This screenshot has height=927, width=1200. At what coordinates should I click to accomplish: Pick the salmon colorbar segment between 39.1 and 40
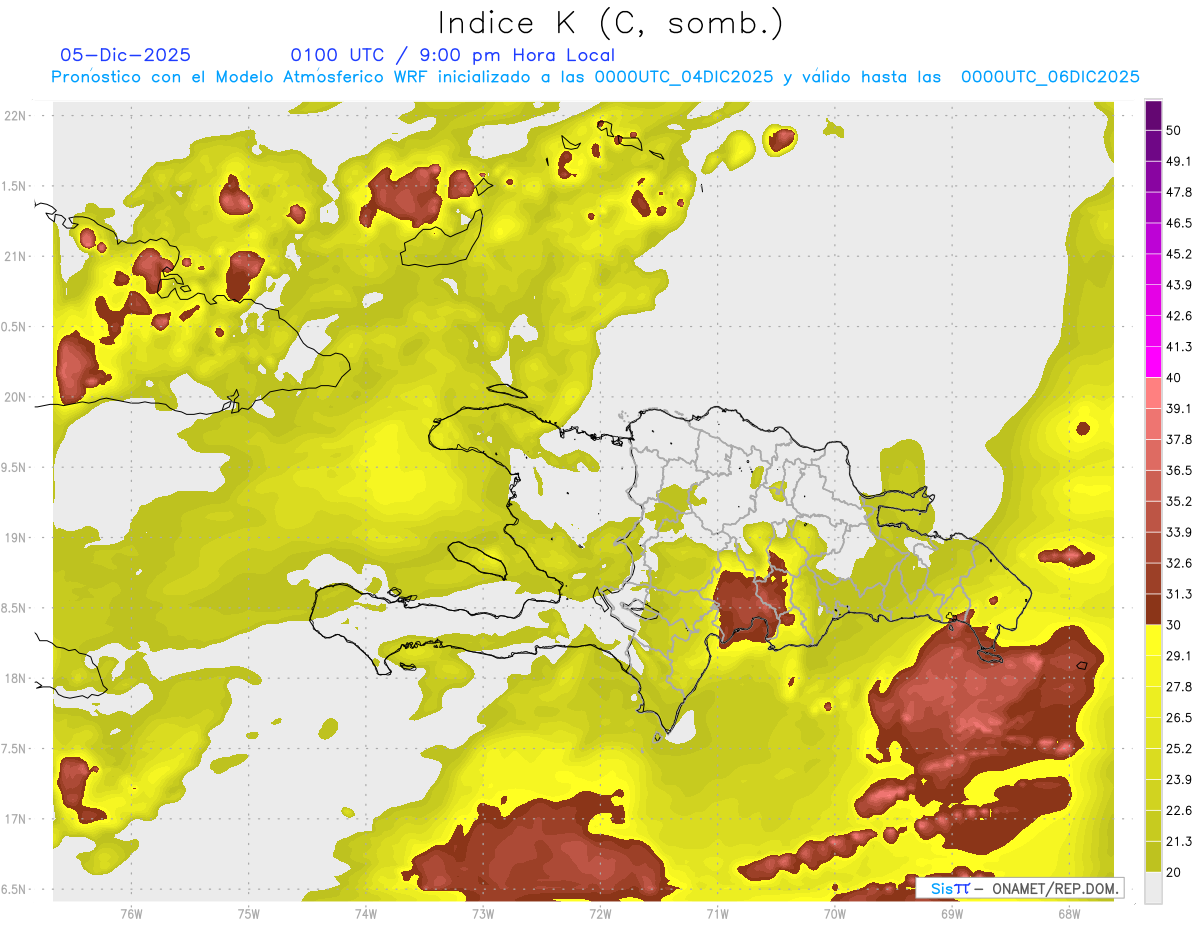coord(1153,393)
